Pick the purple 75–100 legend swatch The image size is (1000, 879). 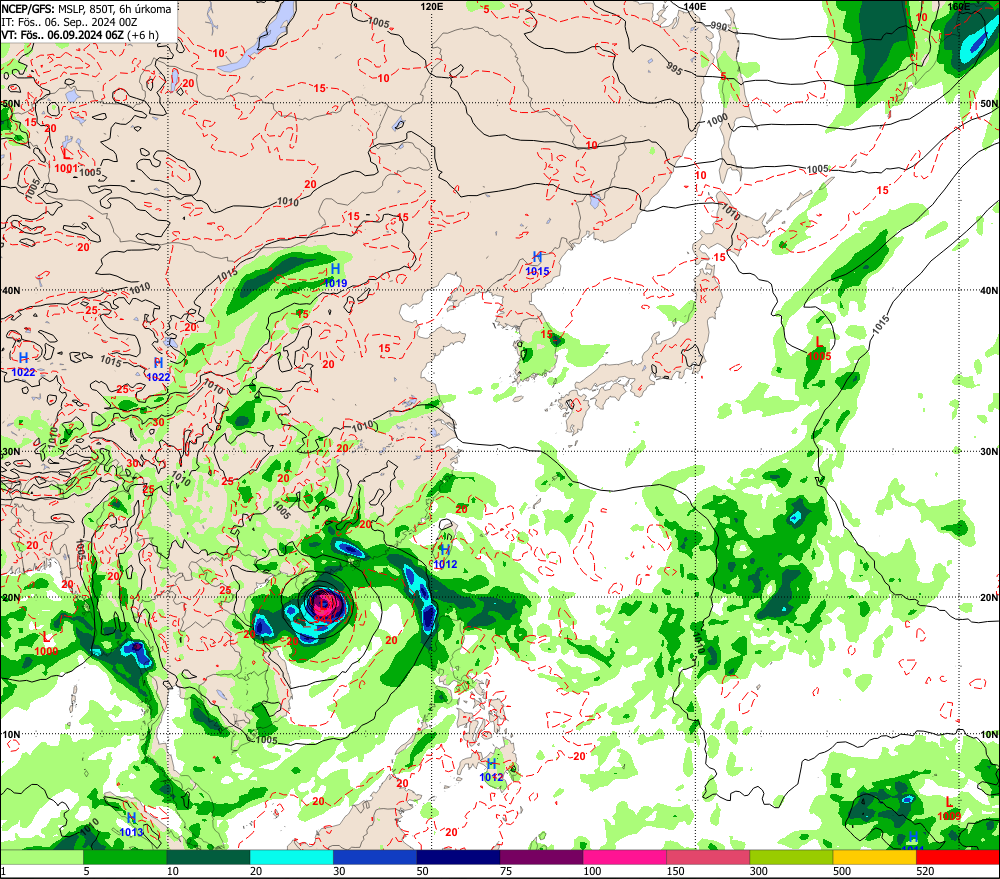coord(541,857)
